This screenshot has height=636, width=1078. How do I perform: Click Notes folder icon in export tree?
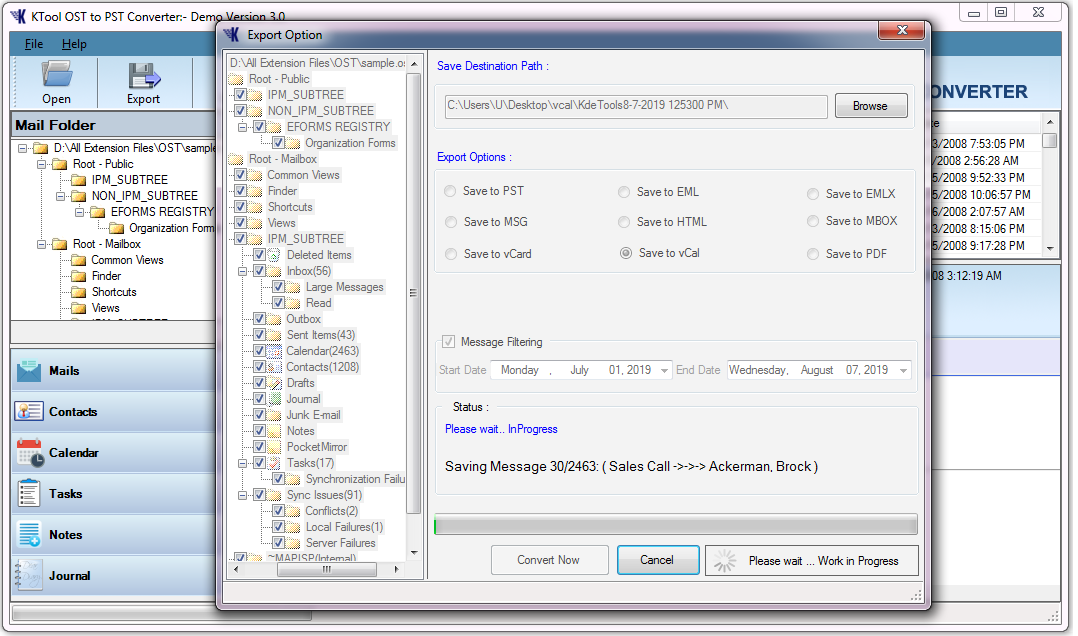[x=274, y=431]
